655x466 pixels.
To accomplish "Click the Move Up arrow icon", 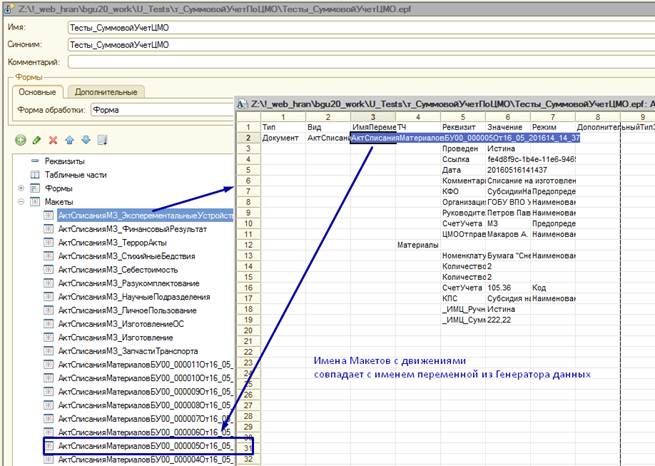I will (x=70, y=140).
